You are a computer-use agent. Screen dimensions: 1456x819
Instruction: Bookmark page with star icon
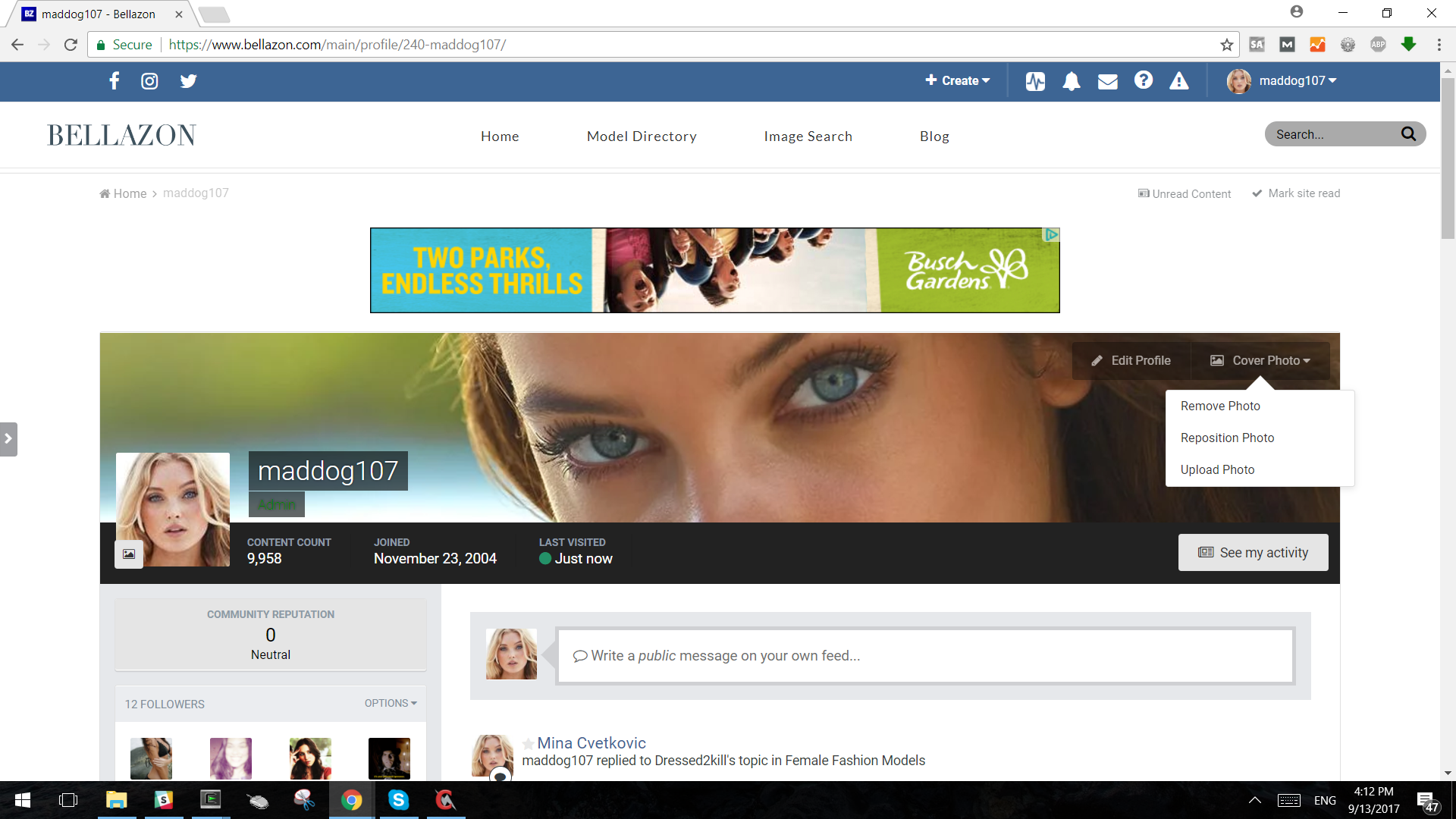pyautogui.click(x=1226, y=45)
